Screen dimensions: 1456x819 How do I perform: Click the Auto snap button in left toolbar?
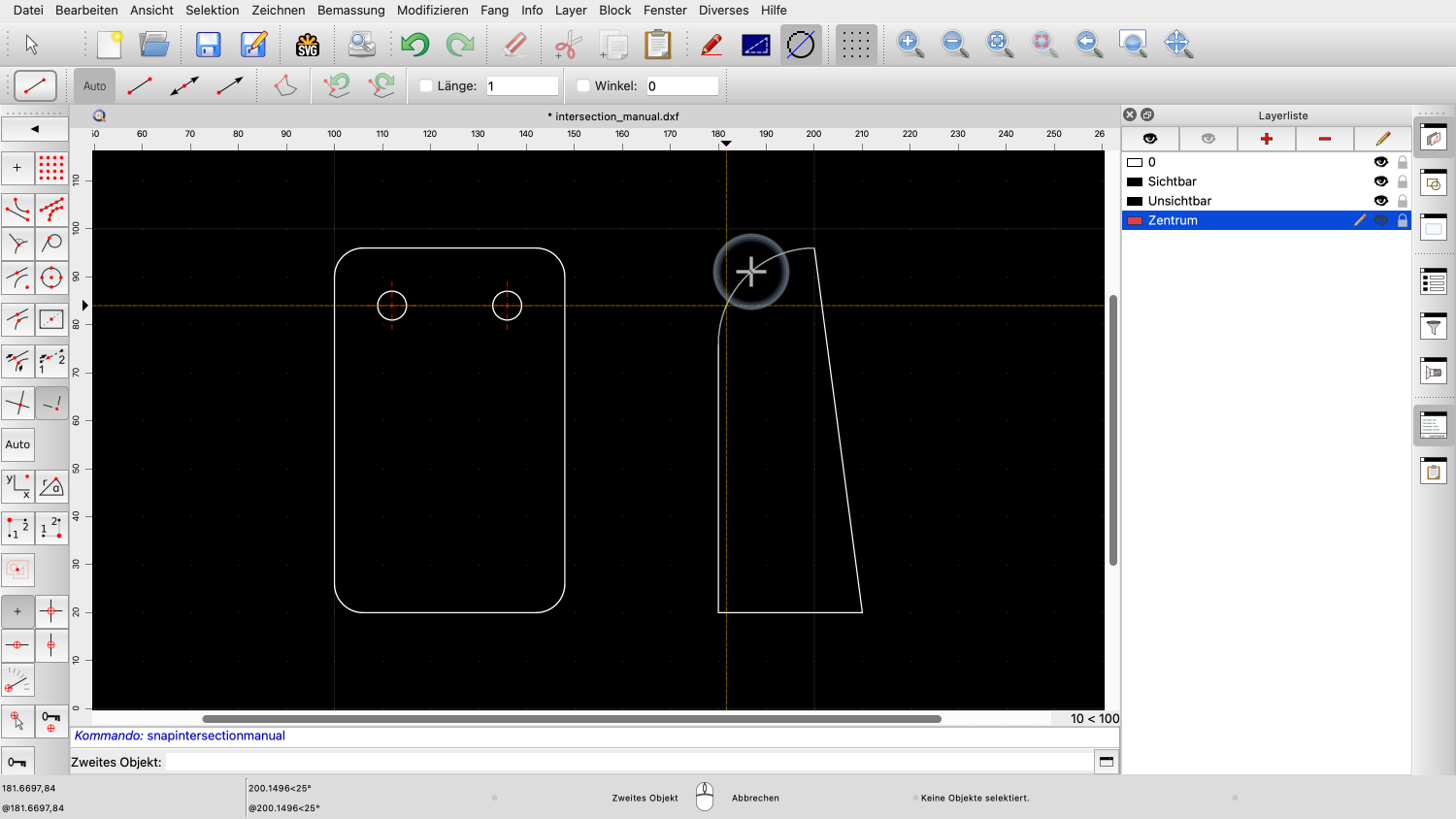[x=17, y=444]
